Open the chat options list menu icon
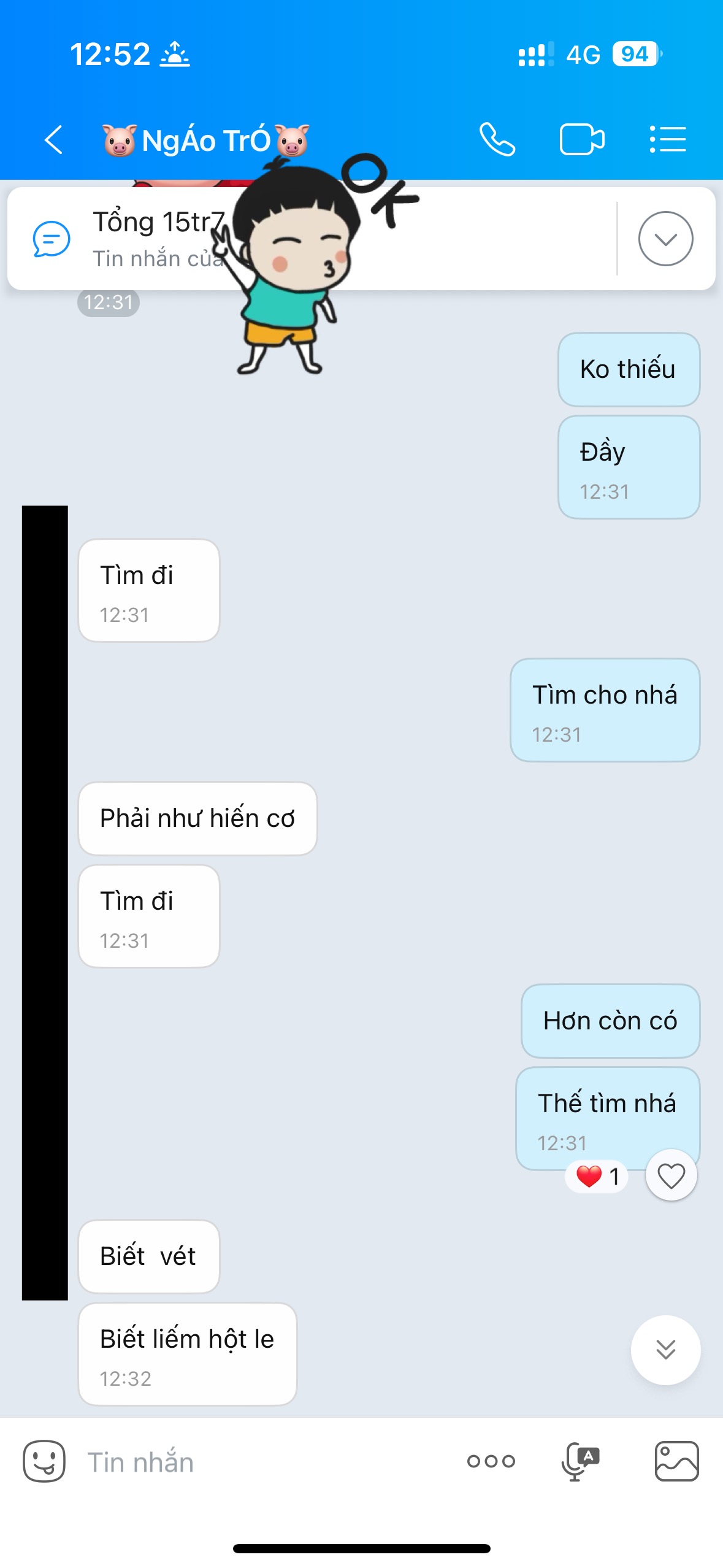This screenshot has width=723, height=1568. (668, 140)
